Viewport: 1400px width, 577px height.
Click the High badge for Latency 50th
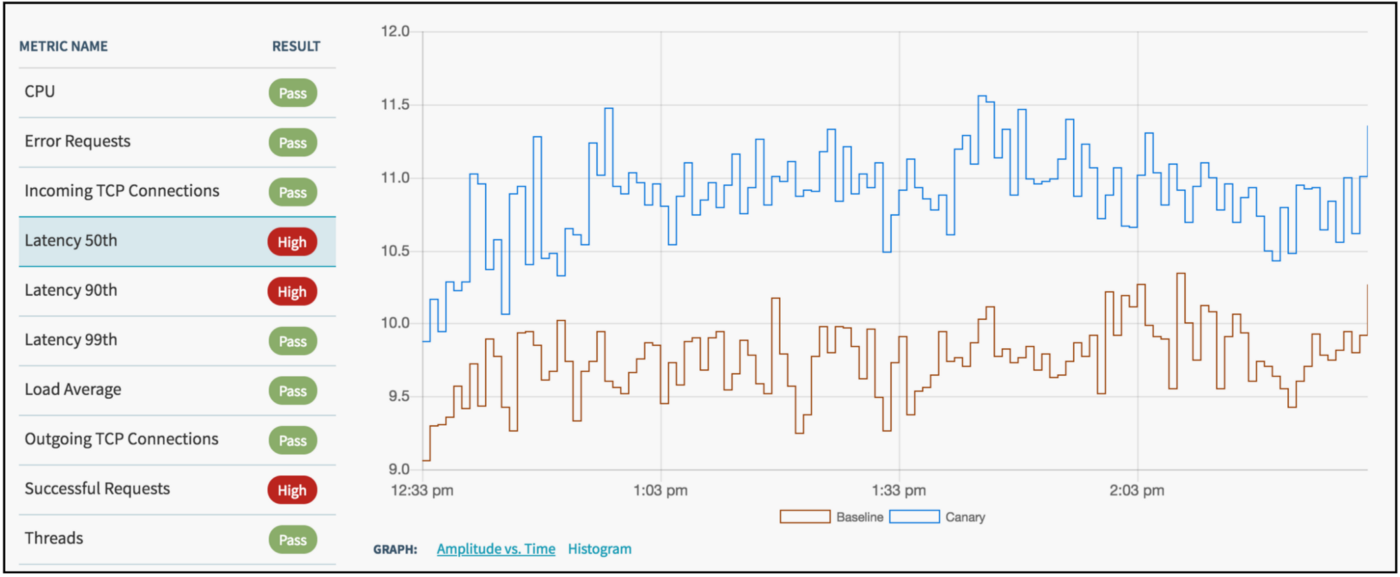pos(292,242)
